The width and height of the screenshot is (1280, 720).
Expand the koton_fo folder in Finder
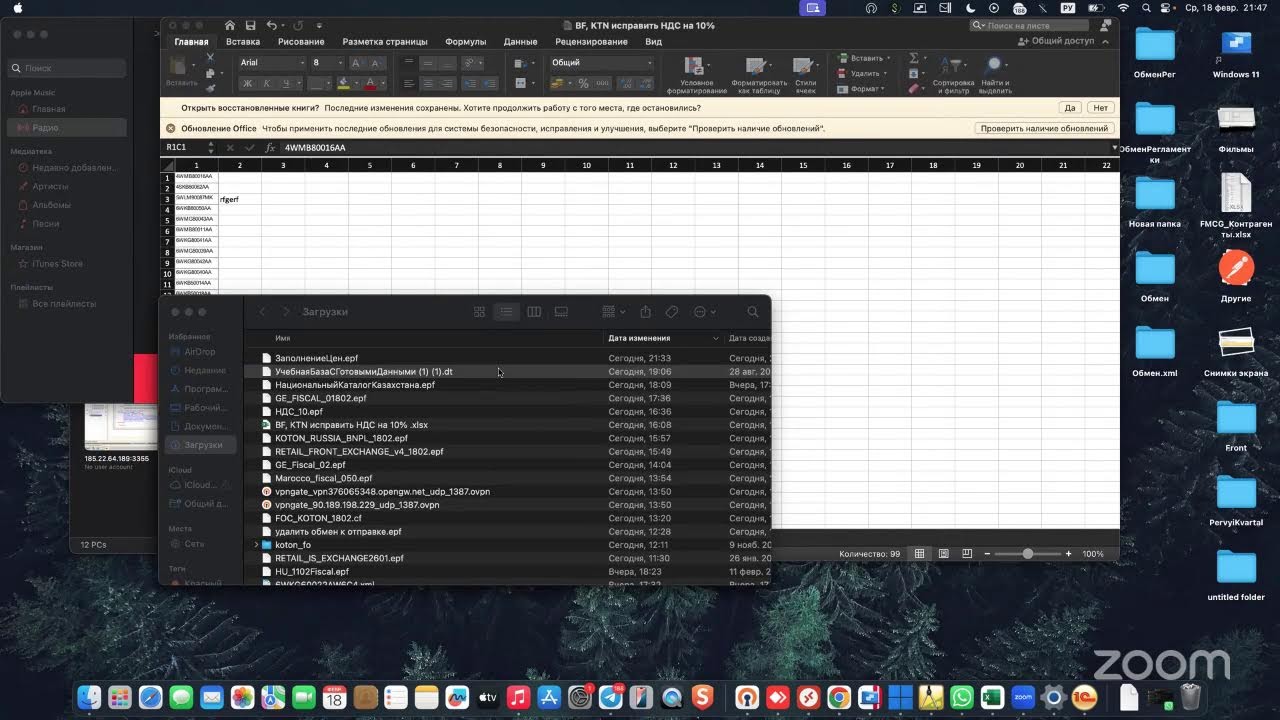tap(256, 545)
